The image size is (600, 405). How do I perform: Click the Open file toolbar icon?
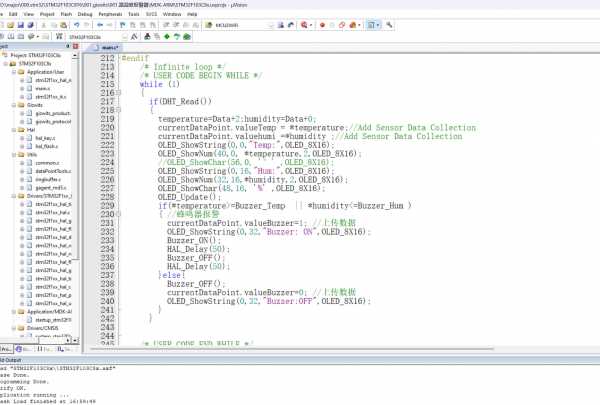click(11, 25)
